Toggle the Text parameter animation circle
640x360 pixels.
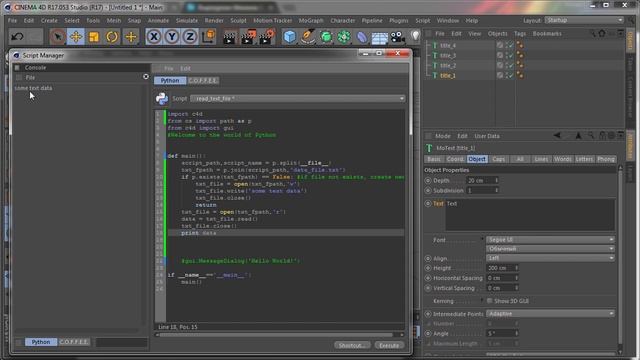coord(428,203)
